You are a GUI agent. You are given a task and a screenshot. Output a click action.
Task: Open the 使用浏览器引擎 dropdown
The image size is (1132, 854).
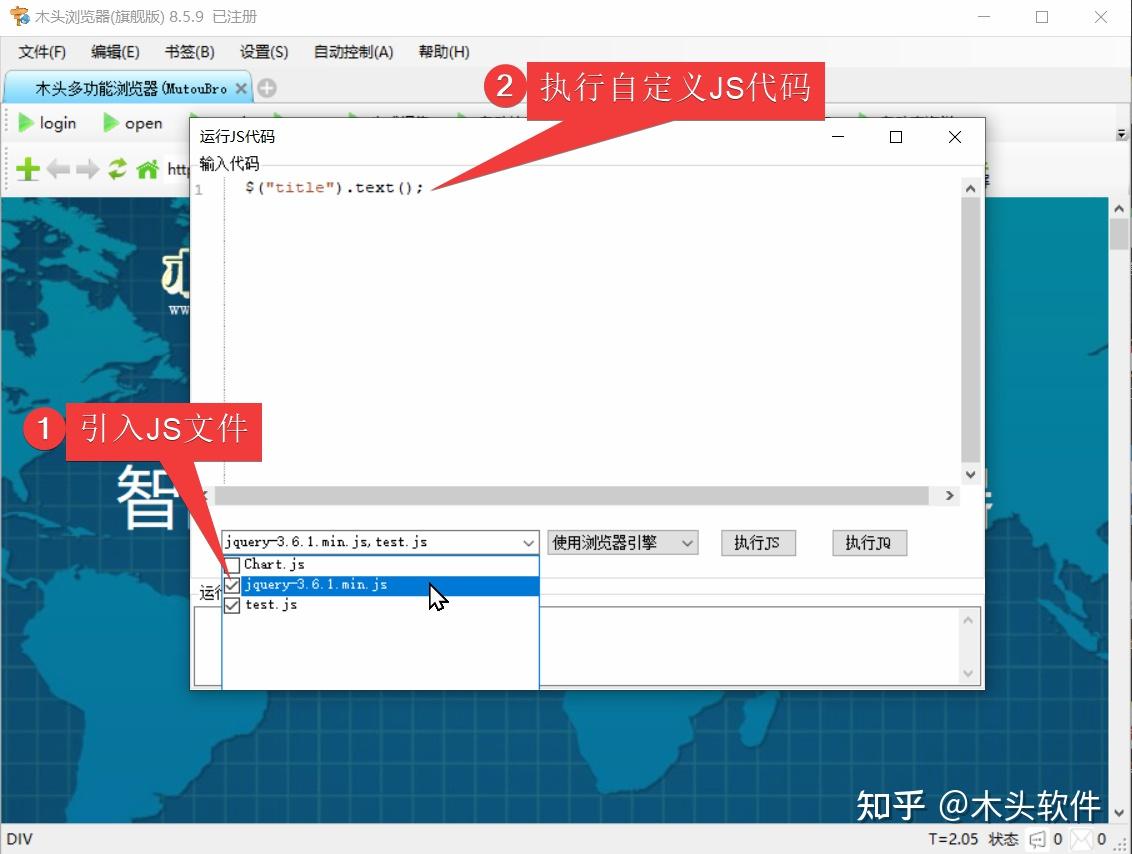coord(687,542)
